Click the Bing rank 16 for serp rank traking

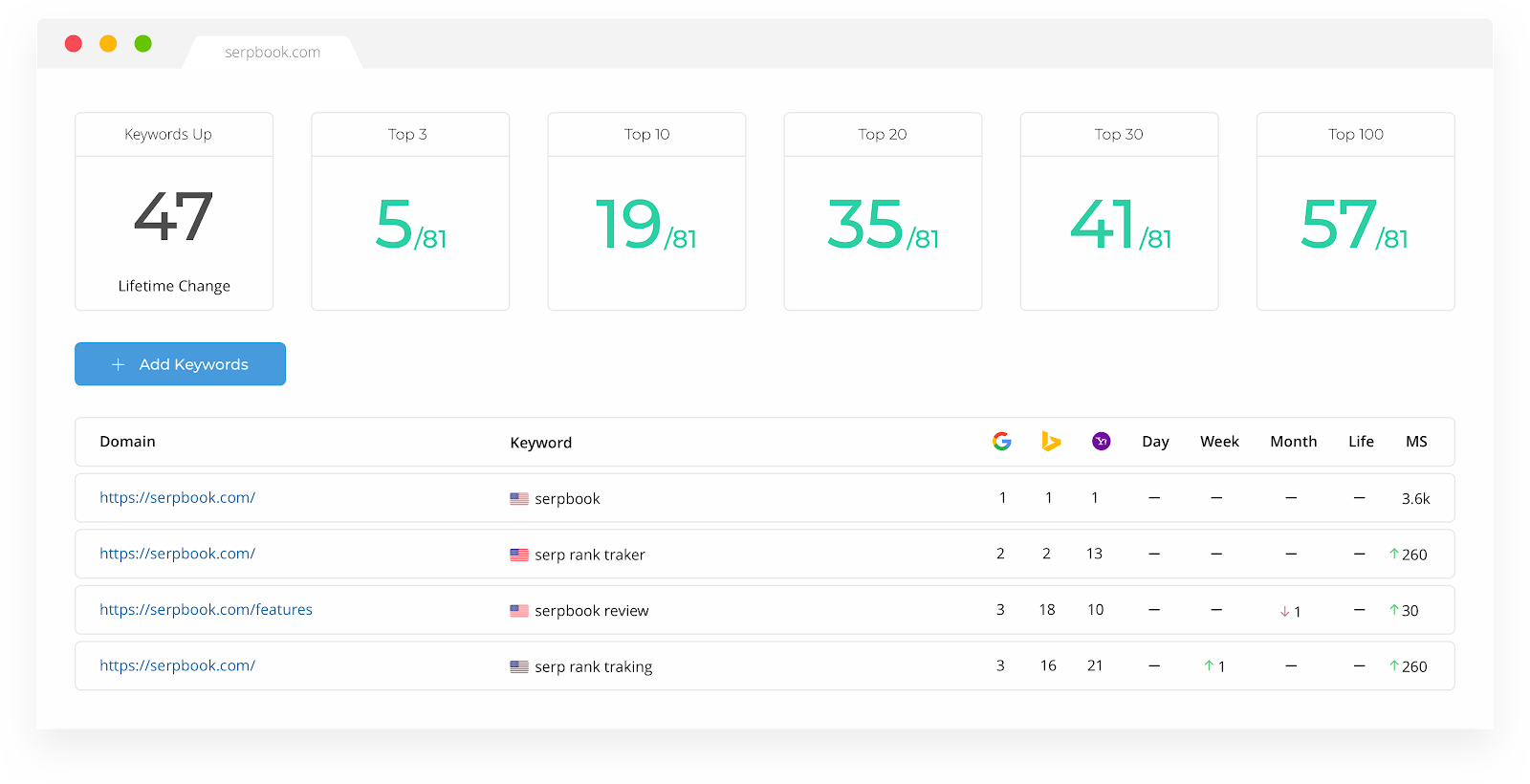pos(1048,665)
